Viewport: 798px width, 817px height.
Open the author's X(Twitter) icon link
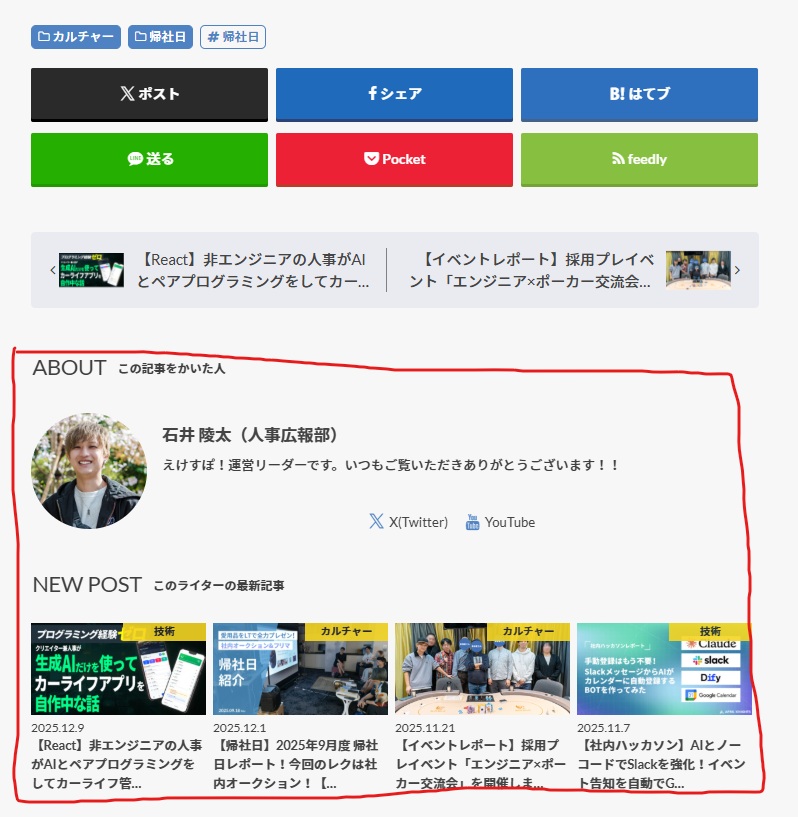point(376,522)
